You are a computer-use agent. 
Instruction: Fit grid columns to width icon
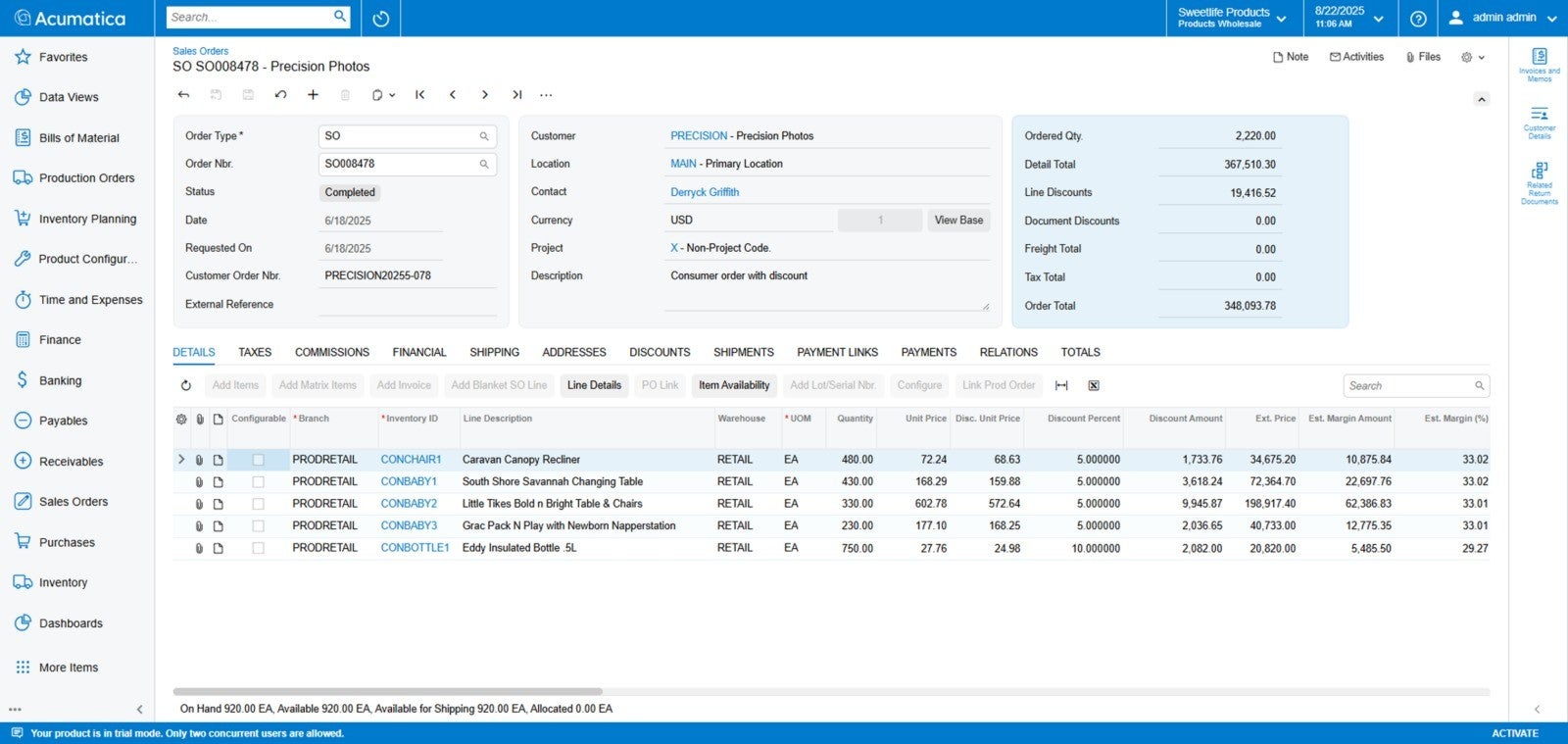click(x=1061, y=385)
